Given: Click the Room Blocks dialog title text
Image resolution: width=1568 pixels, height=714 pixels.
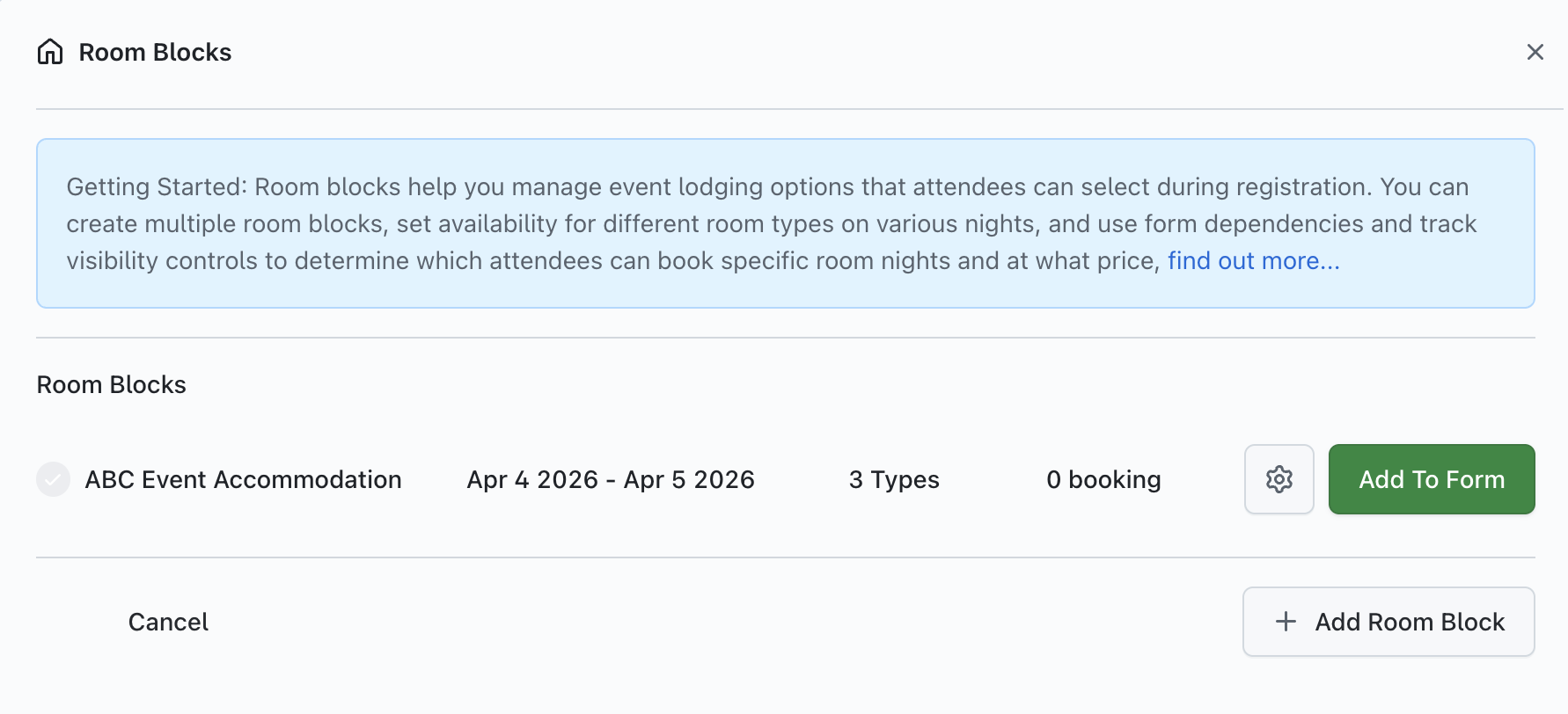Looking at the screenshot, I should [155, 52].
